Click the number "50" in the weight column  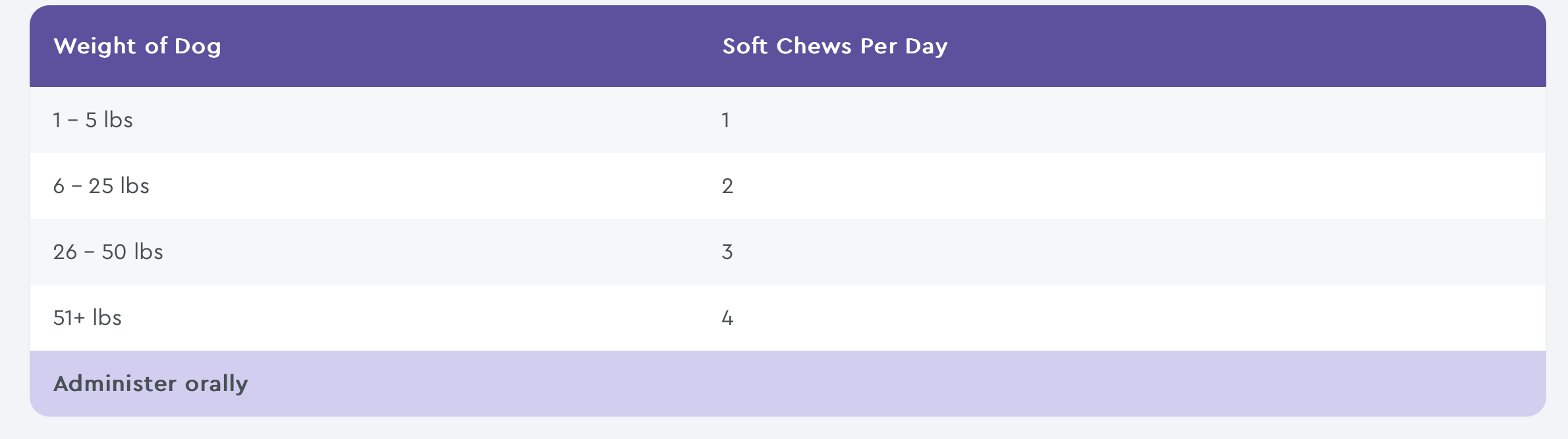tap(114, 252)
